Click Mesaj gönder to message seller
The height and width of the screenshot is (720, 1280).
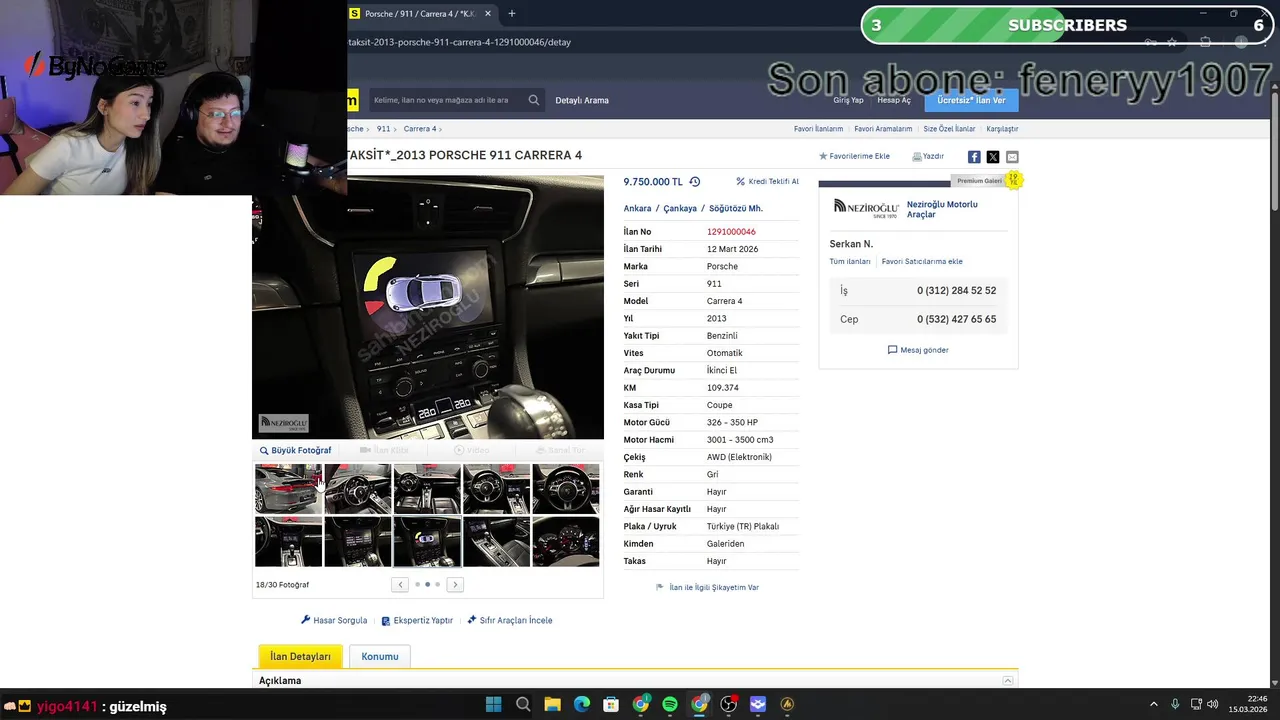click(918, 350)
